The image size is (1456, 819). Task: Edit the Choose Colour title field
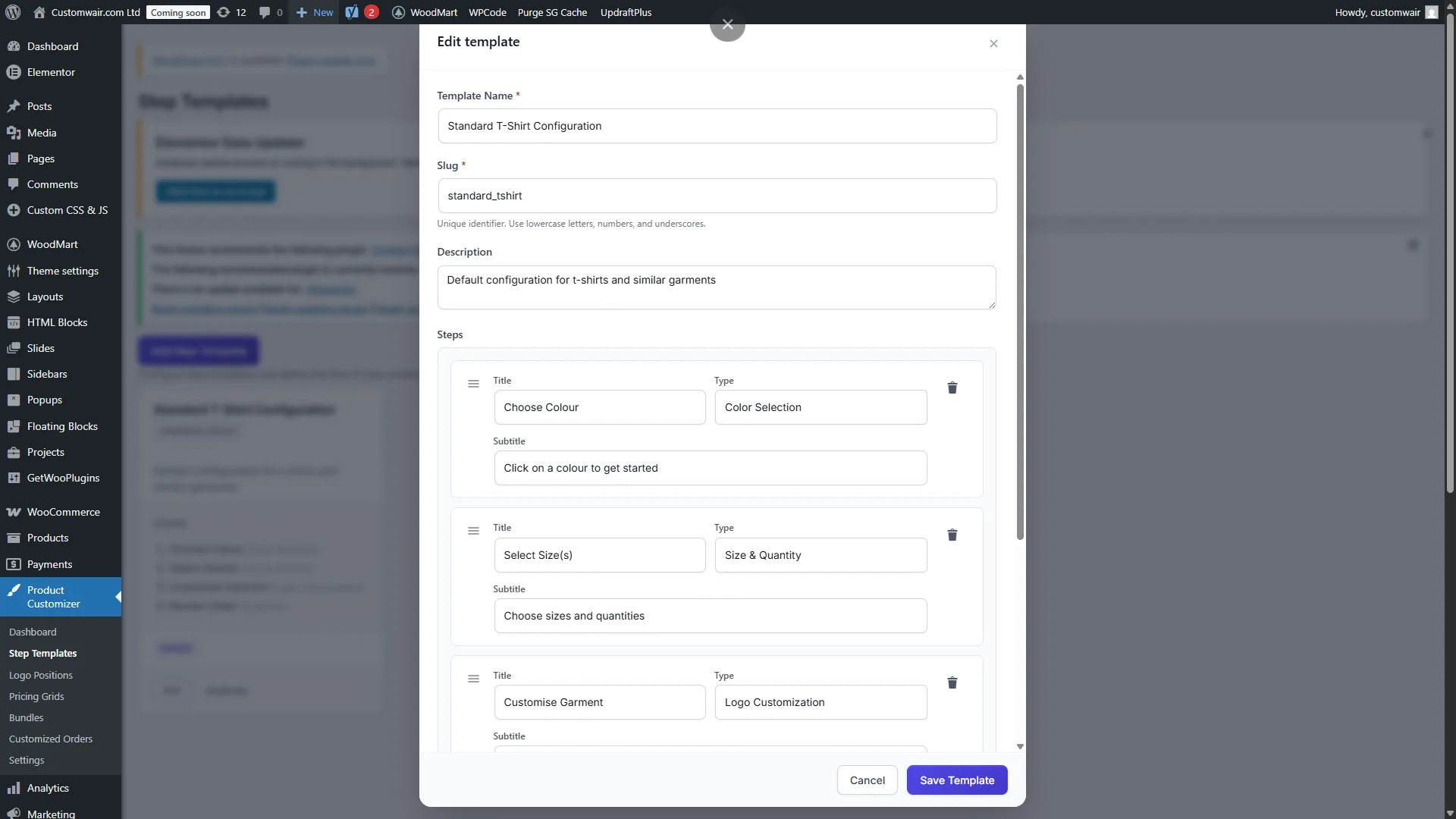[599, 407]
